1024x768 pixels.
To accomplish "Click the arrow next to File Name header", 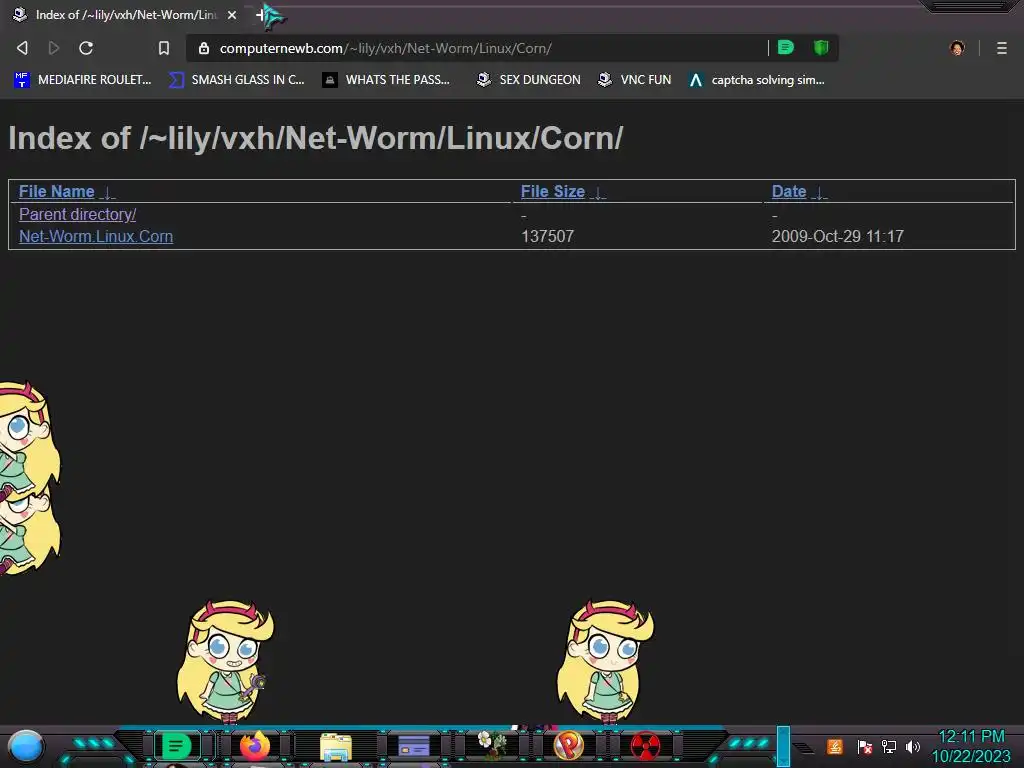I will point(108,193).
